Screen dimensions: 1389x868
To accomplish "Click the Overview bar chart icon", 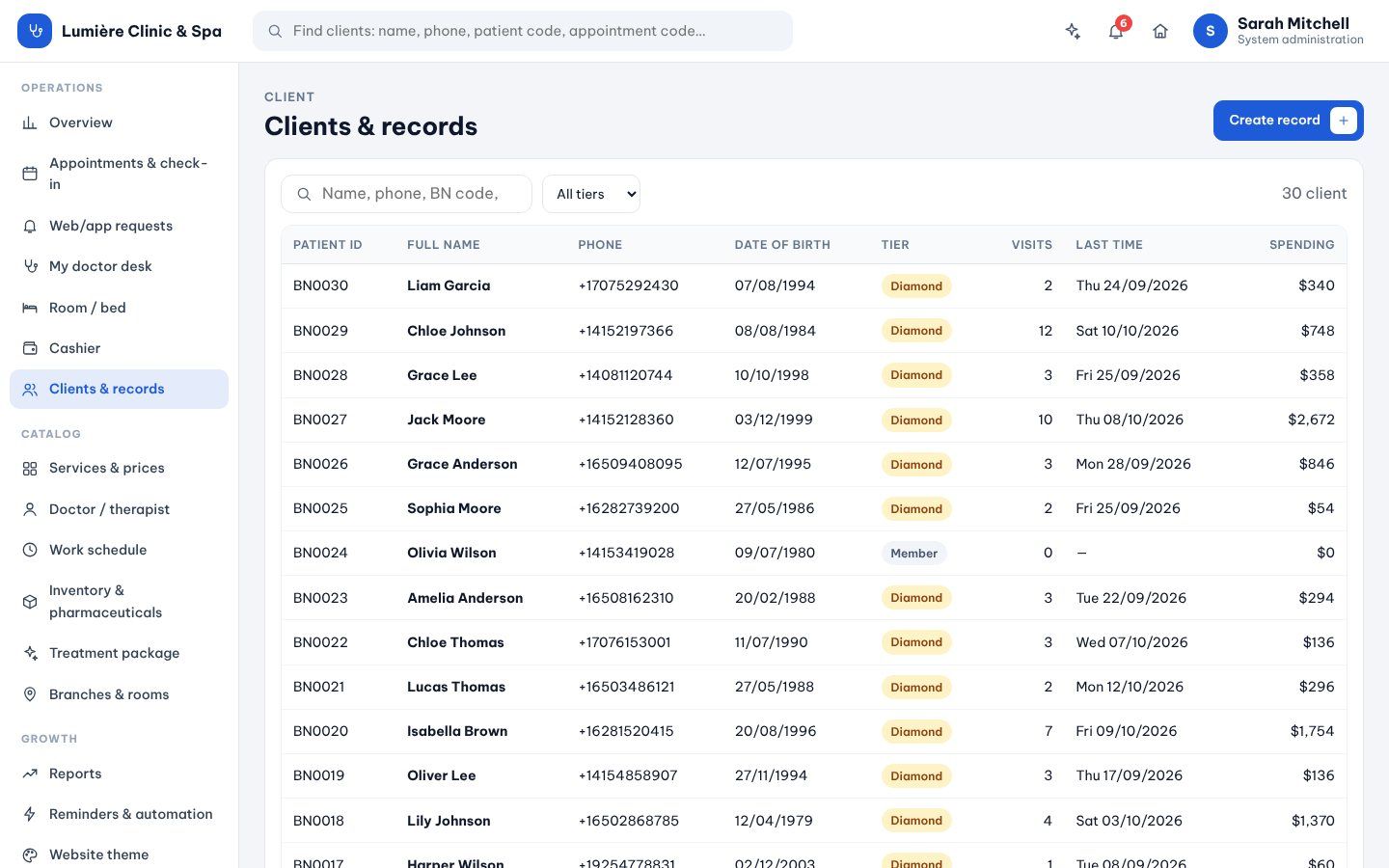I will pos(30,122).
